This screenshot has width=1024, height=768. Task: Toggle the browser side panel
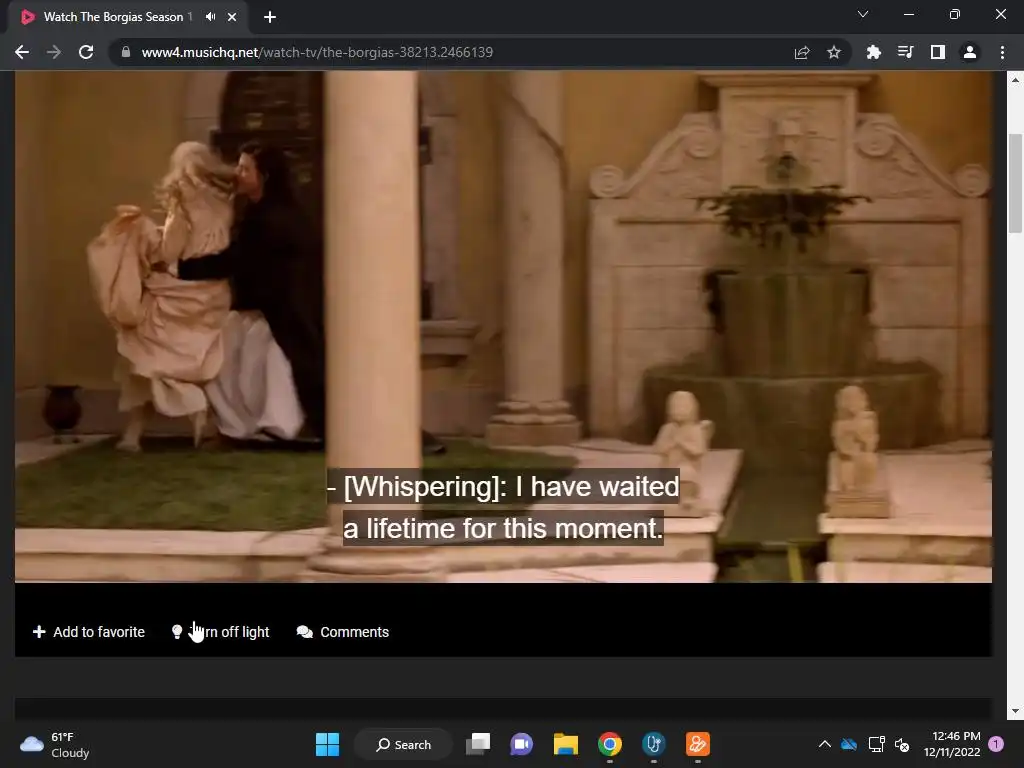pyautogui.click(x=938, y=52)
